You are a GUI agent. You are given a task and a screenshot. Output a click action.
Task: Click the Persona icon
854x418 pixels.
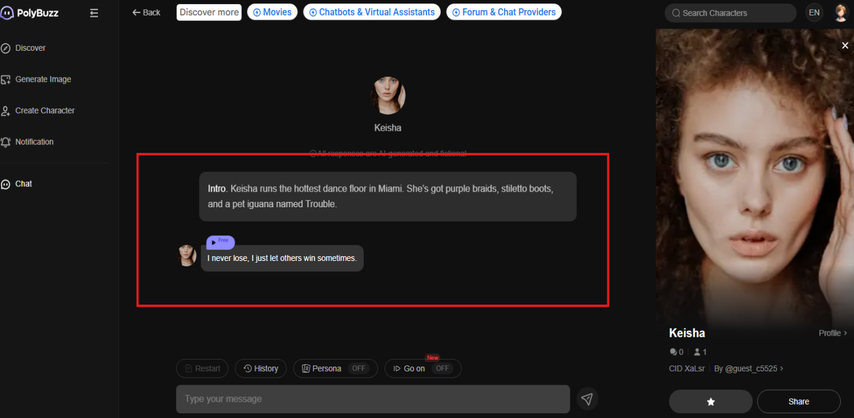point(306,368)
